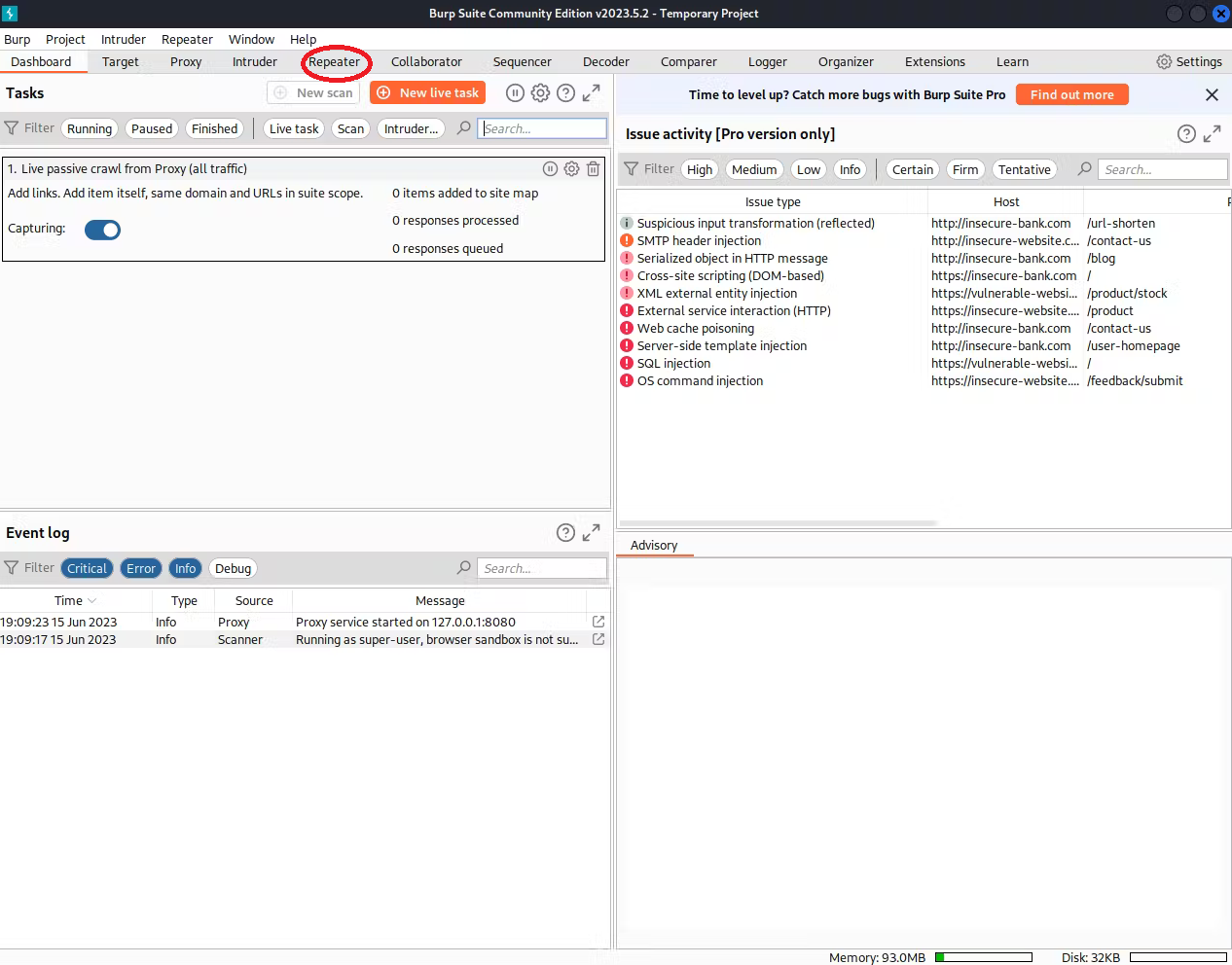
Task: Click the Tasks search magnifier icon
Action: 464,128
